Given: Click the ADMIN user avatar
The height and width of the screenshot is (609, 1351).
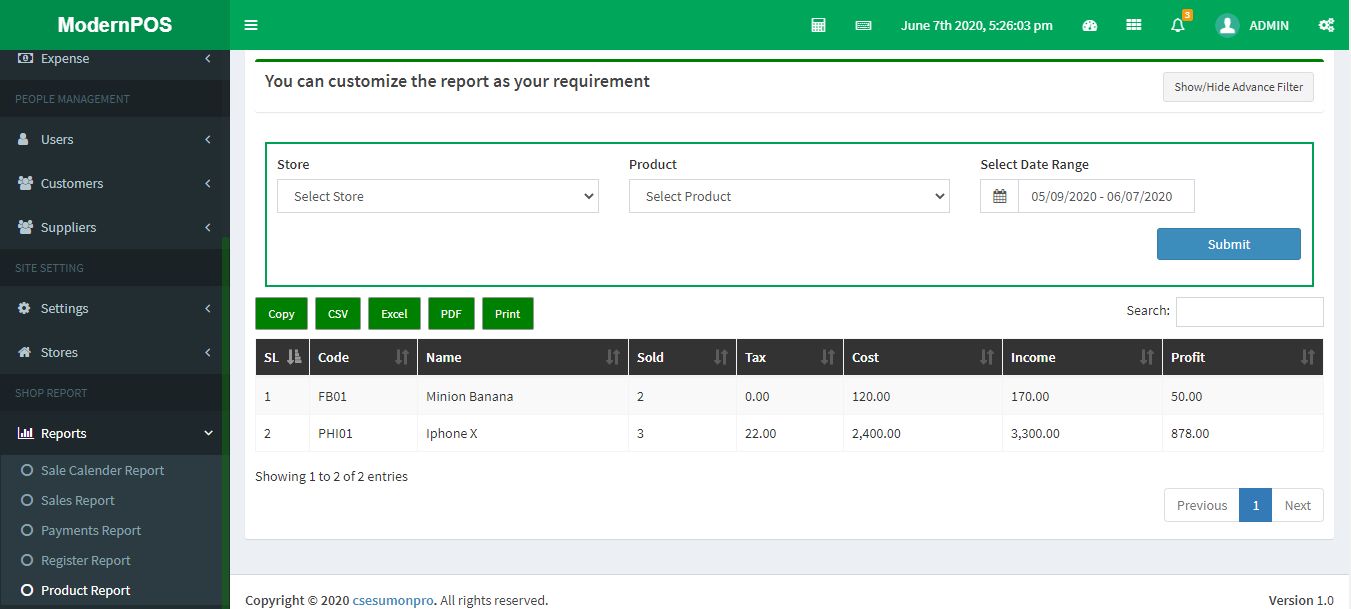Looking at the screenshot, I should pos(1227,25).
